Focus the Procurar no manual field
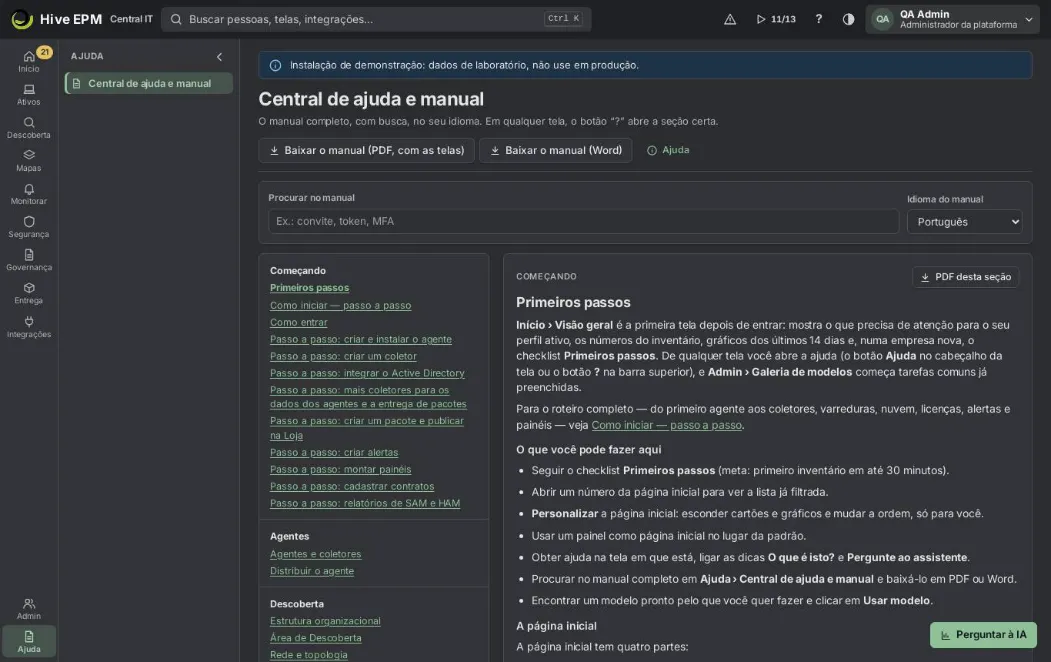1051x662 pixels. pyautogui.click(x=583, y=222)
